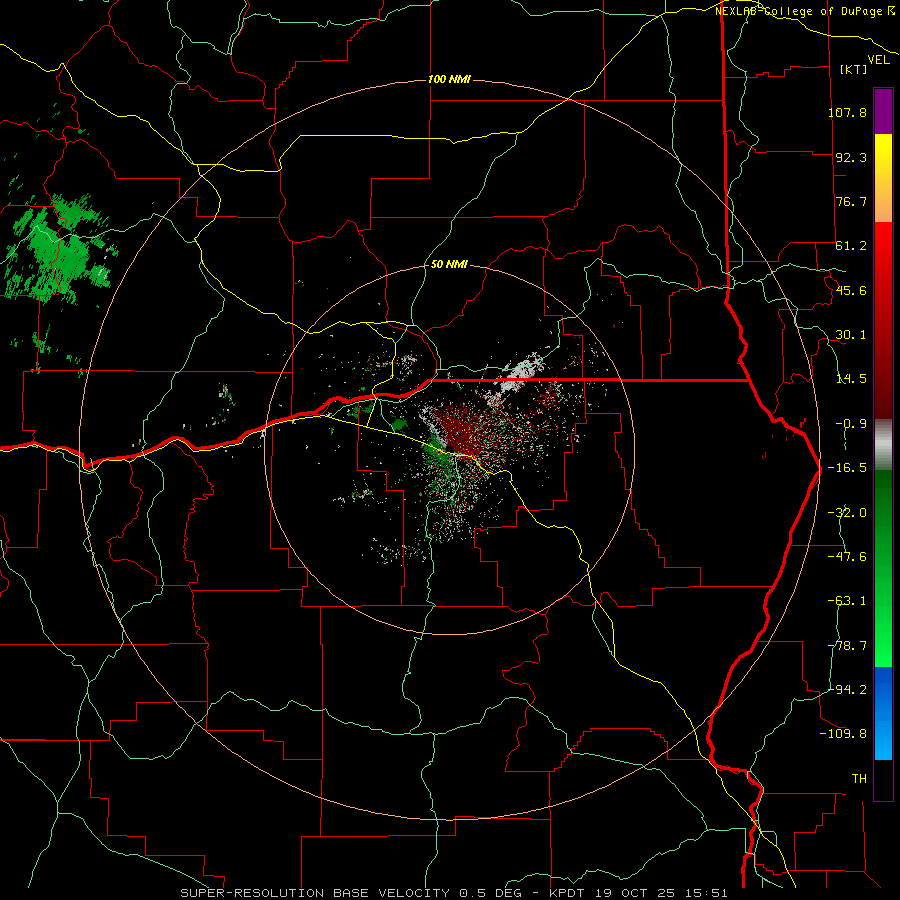
Task: Click the [KT] units label
Action: coord(854,69)
